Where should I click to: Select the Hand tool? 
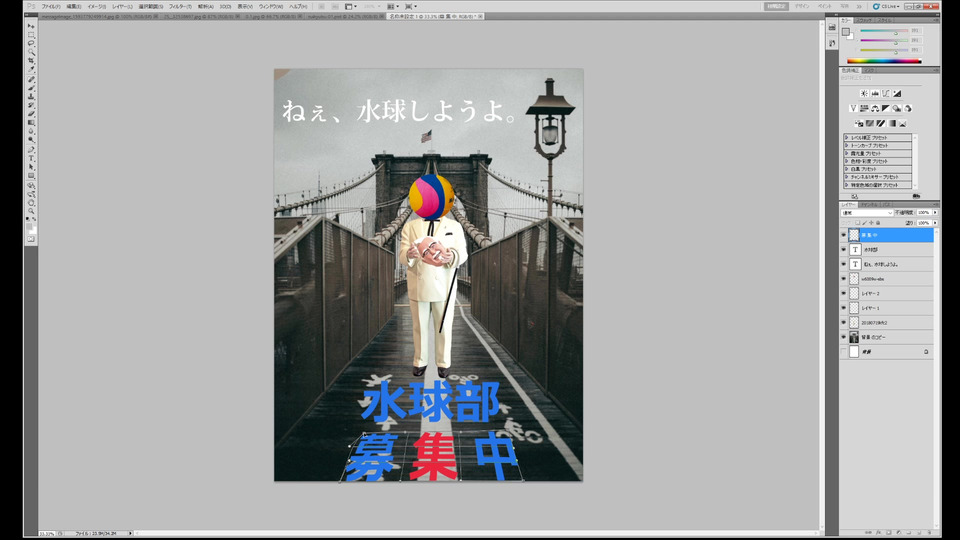click(x=31, y=203)
